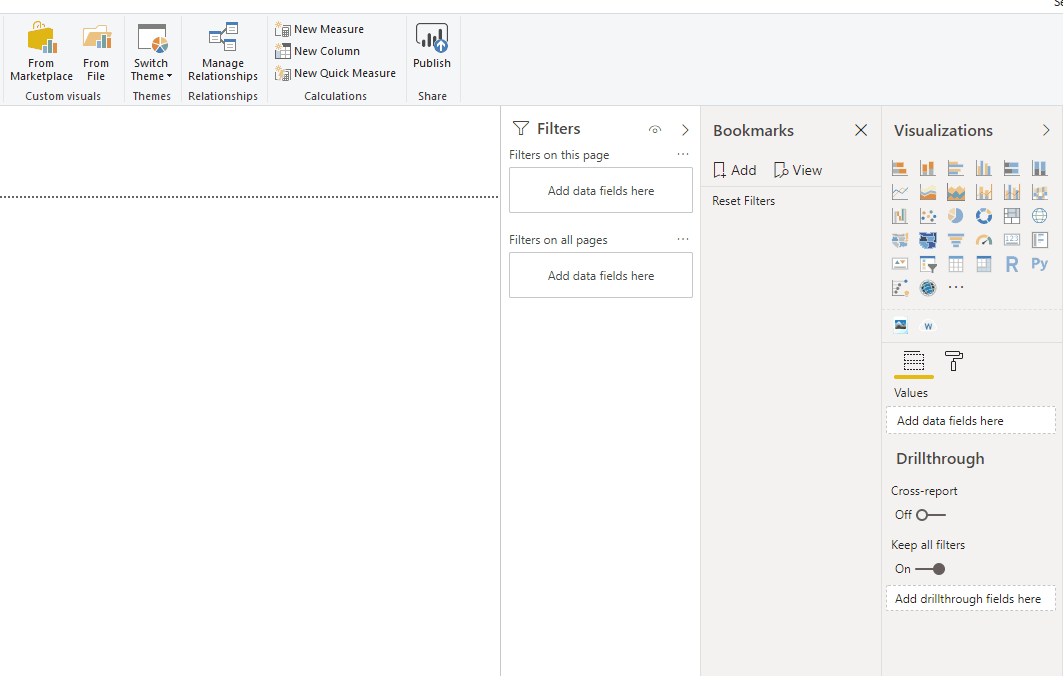Viewport: 1063px width, 676px height.
Task: Click Reset Filters in Bookmarks pane
Action: coord(743,200)
